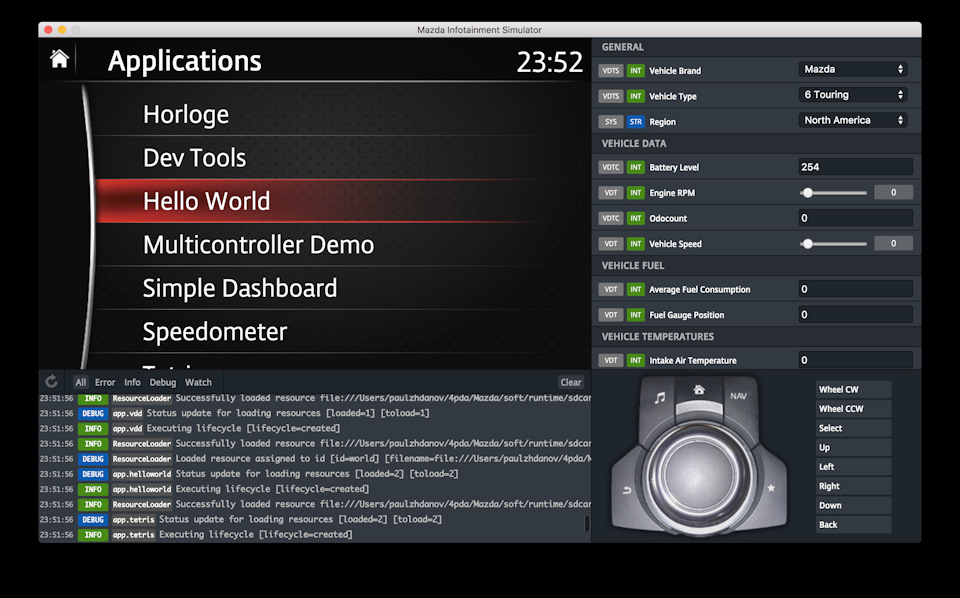Click the Right controller button
This screenshot has height=598, width=960.
853,486
